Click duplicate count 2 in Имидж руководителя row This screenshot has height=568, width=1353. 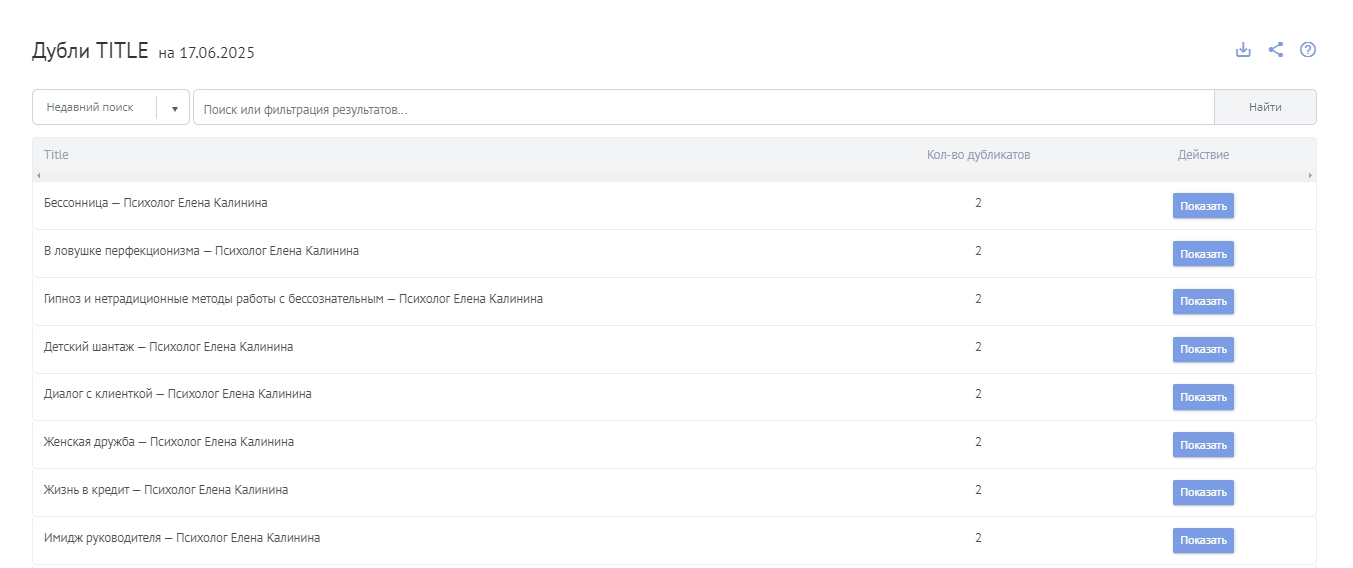tap(979, 538)
